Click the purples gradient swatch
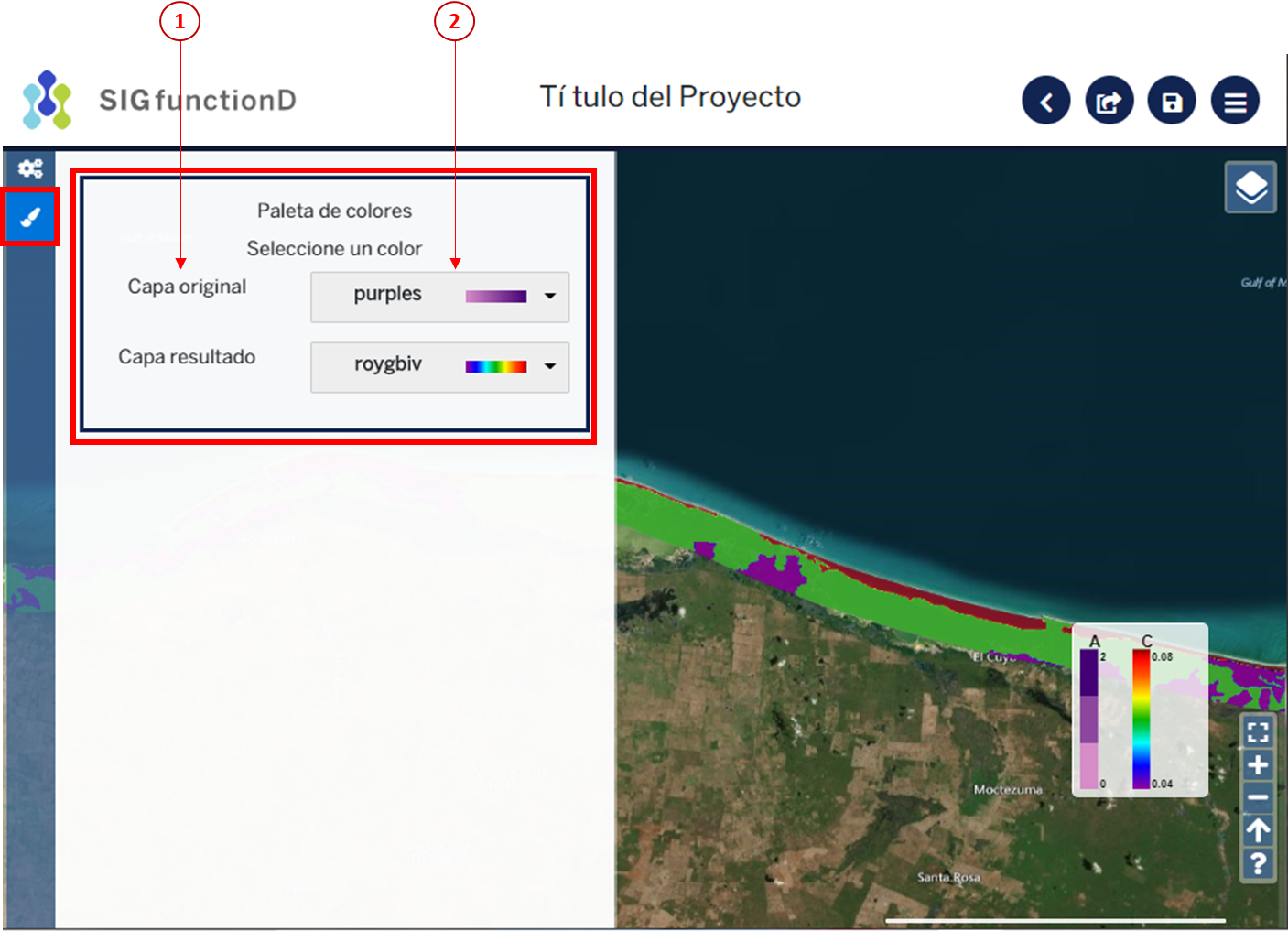This screenshot has width=1288, height=931. tap(496, 296)
